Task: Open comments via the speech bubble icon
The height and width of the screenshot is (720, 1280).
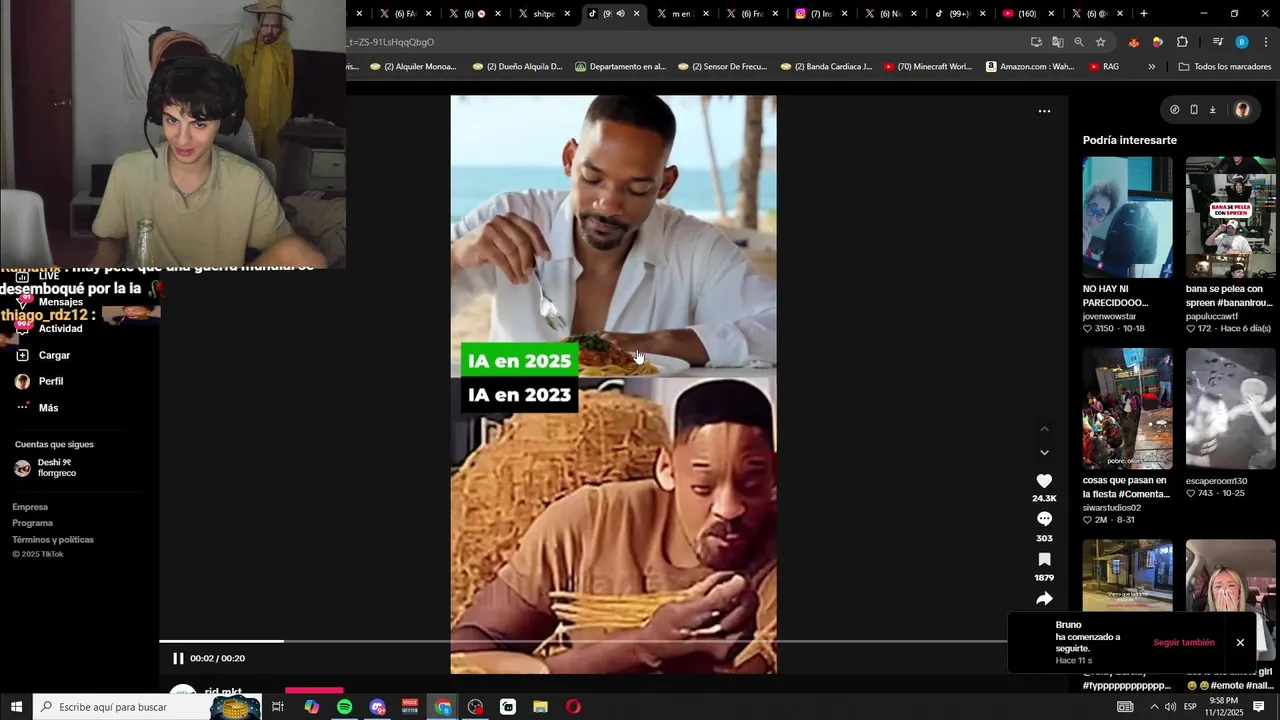Action: tap(1044, 519)
